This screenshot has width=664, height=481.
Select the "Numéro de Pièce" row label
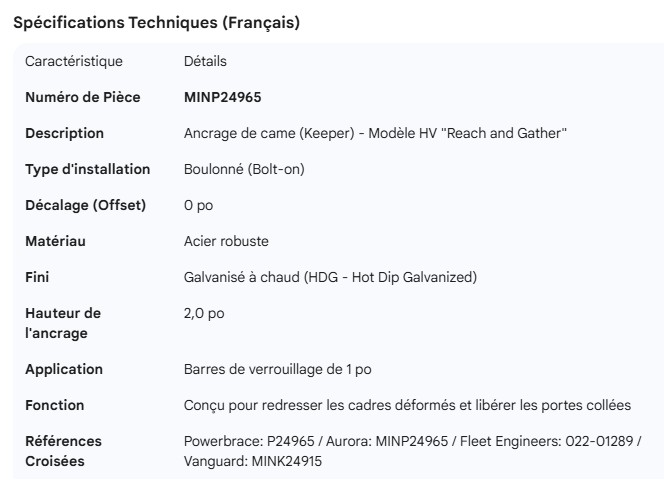pyautogui.click(x=82, y=97)
